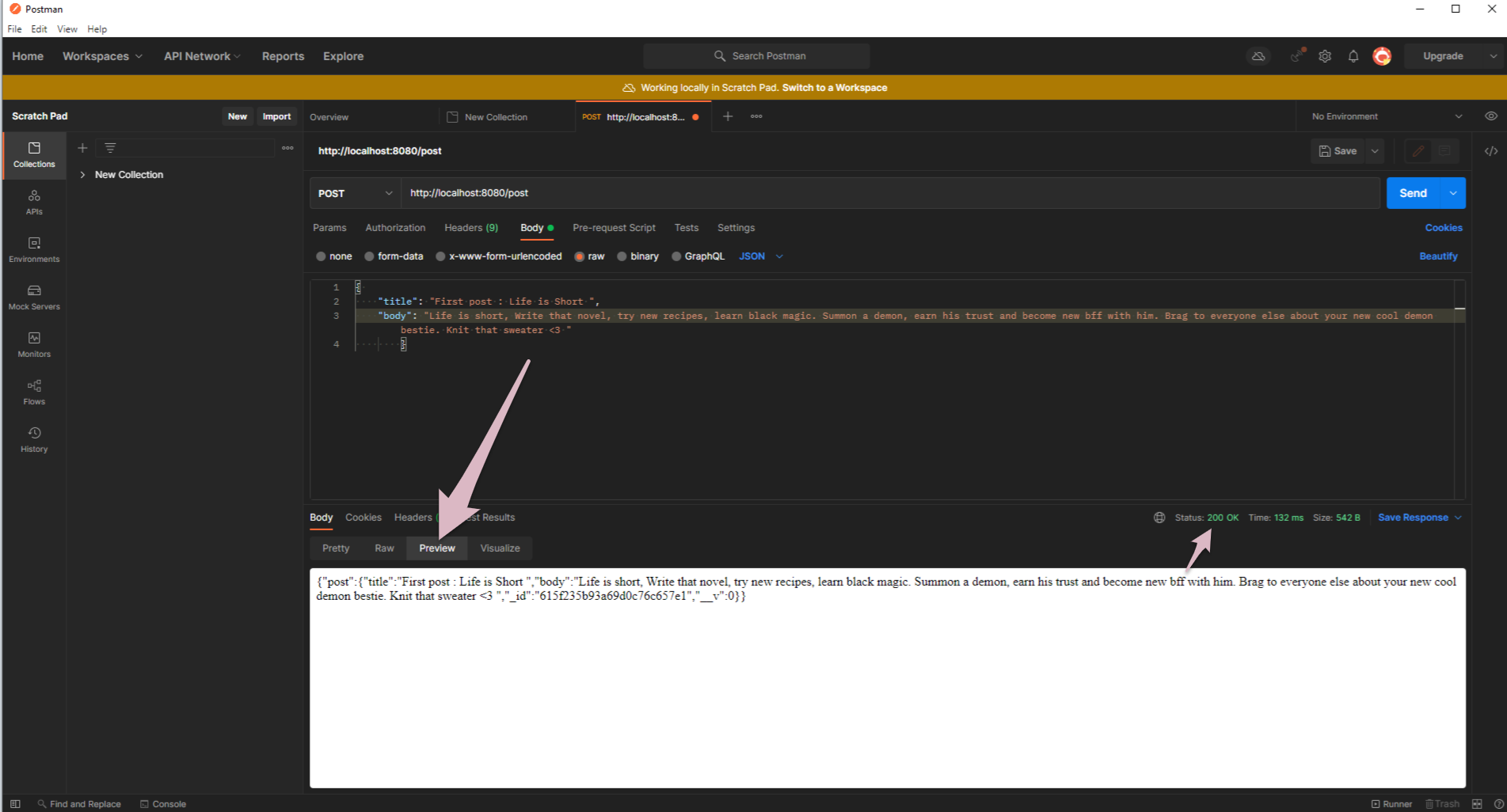Open the No Environment dropdown
Image resolution: width=1507 pixels, height=812 pixels.
[1386, 116]
